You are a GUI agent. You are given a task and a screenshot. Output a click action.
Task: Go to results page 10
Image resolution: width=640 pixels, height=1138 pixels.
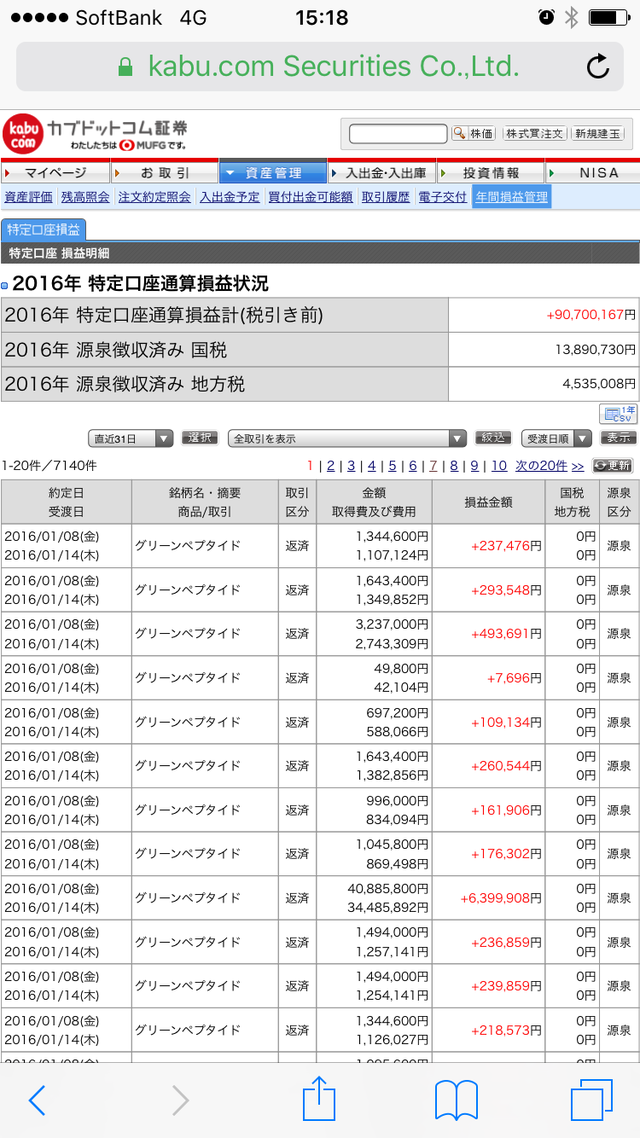[x=499, y=466]
